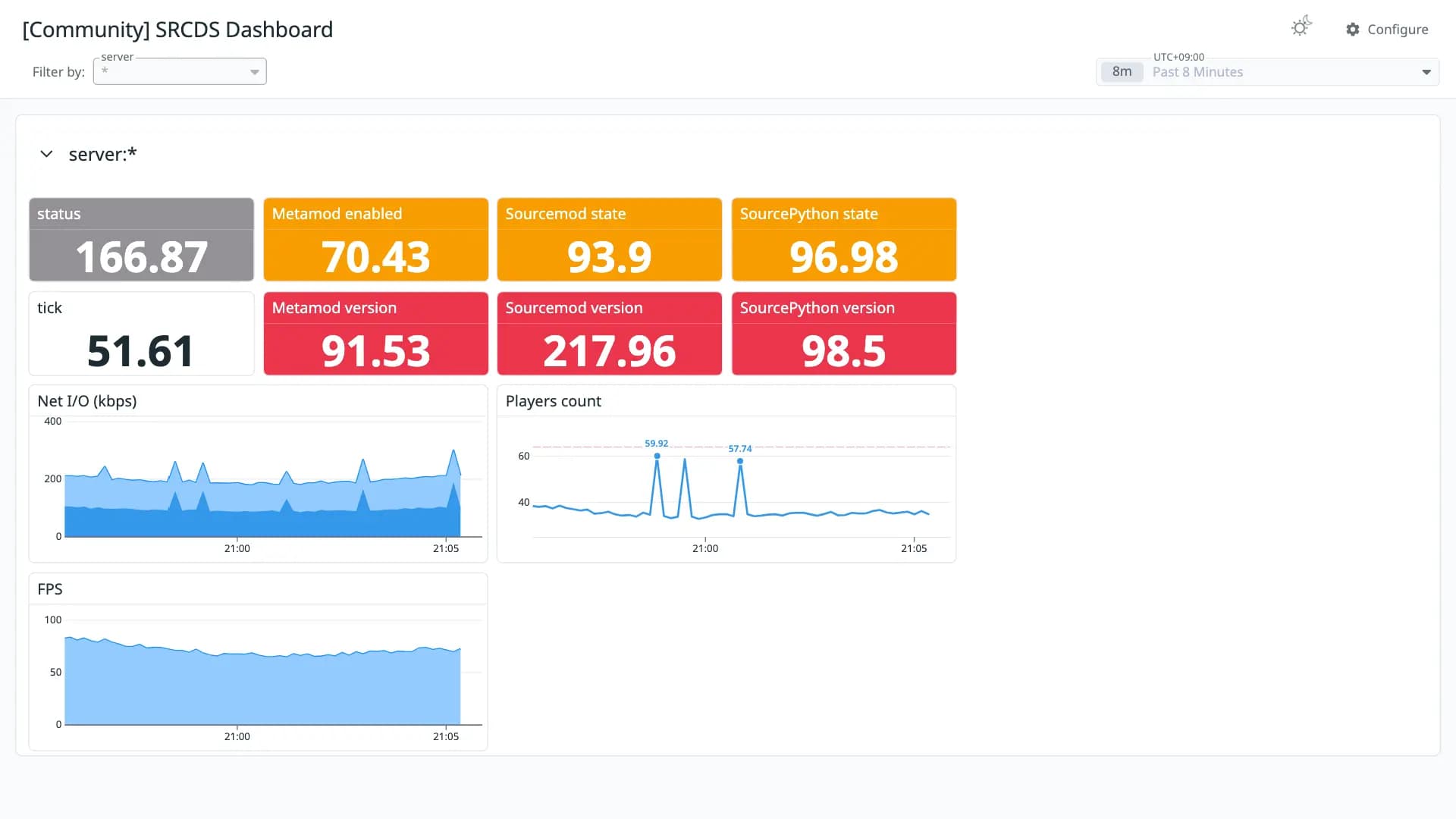The height and width of the screenshot is (819, 1456).
Task: Select the Sourcemod version value 217.96
Action: coord(609,351)
